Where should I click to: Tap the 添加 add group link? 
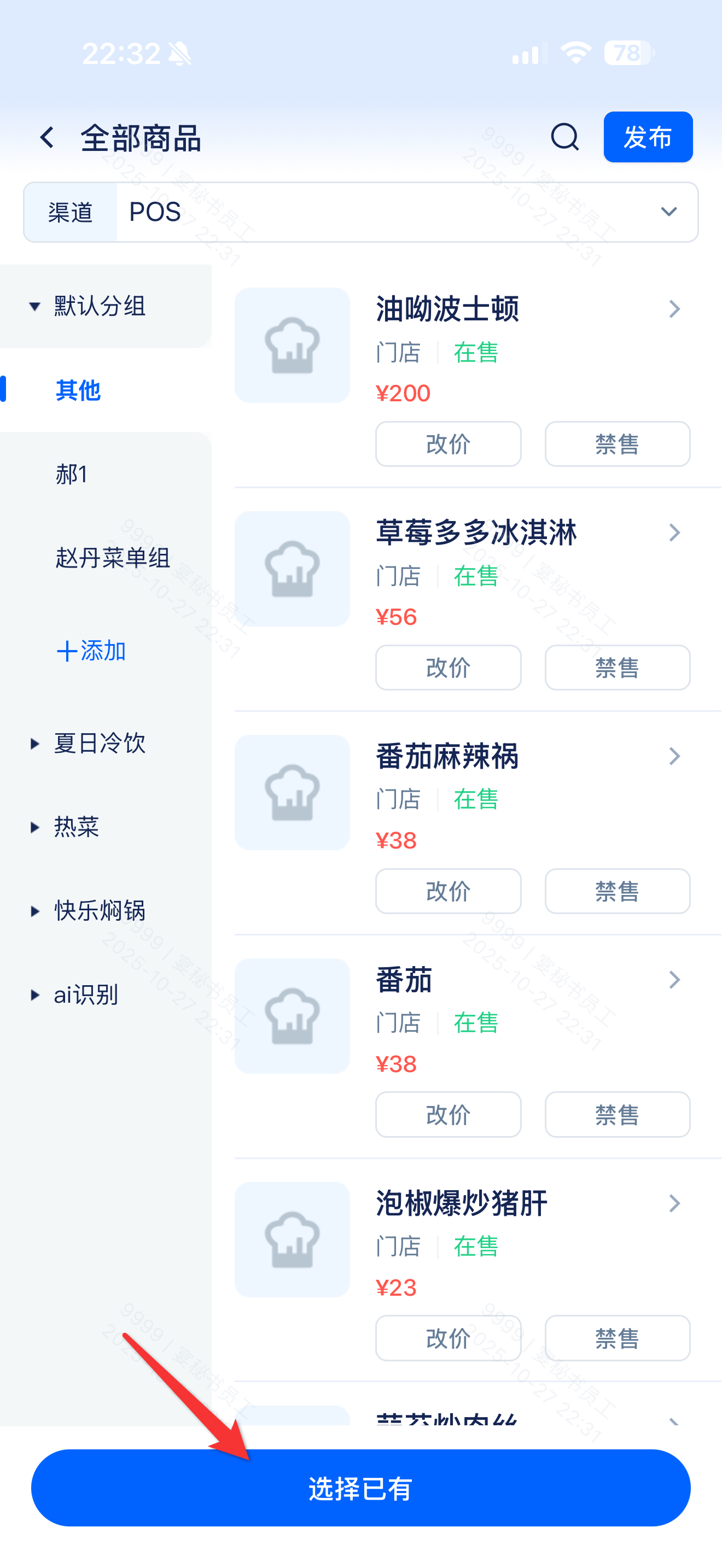[x=91, y=651]
